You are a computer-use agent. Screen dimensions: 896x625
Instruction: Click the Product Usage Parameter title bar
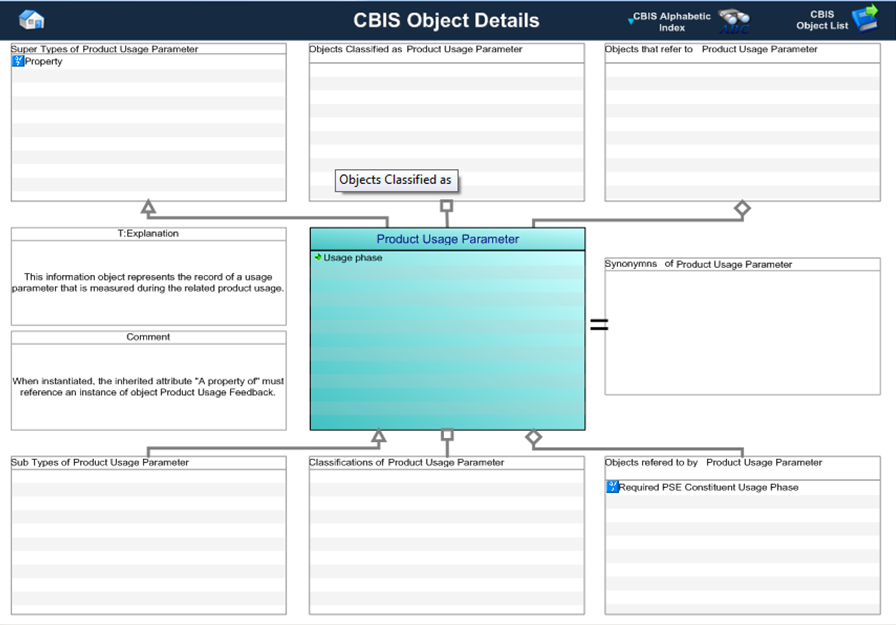(447, 239)
